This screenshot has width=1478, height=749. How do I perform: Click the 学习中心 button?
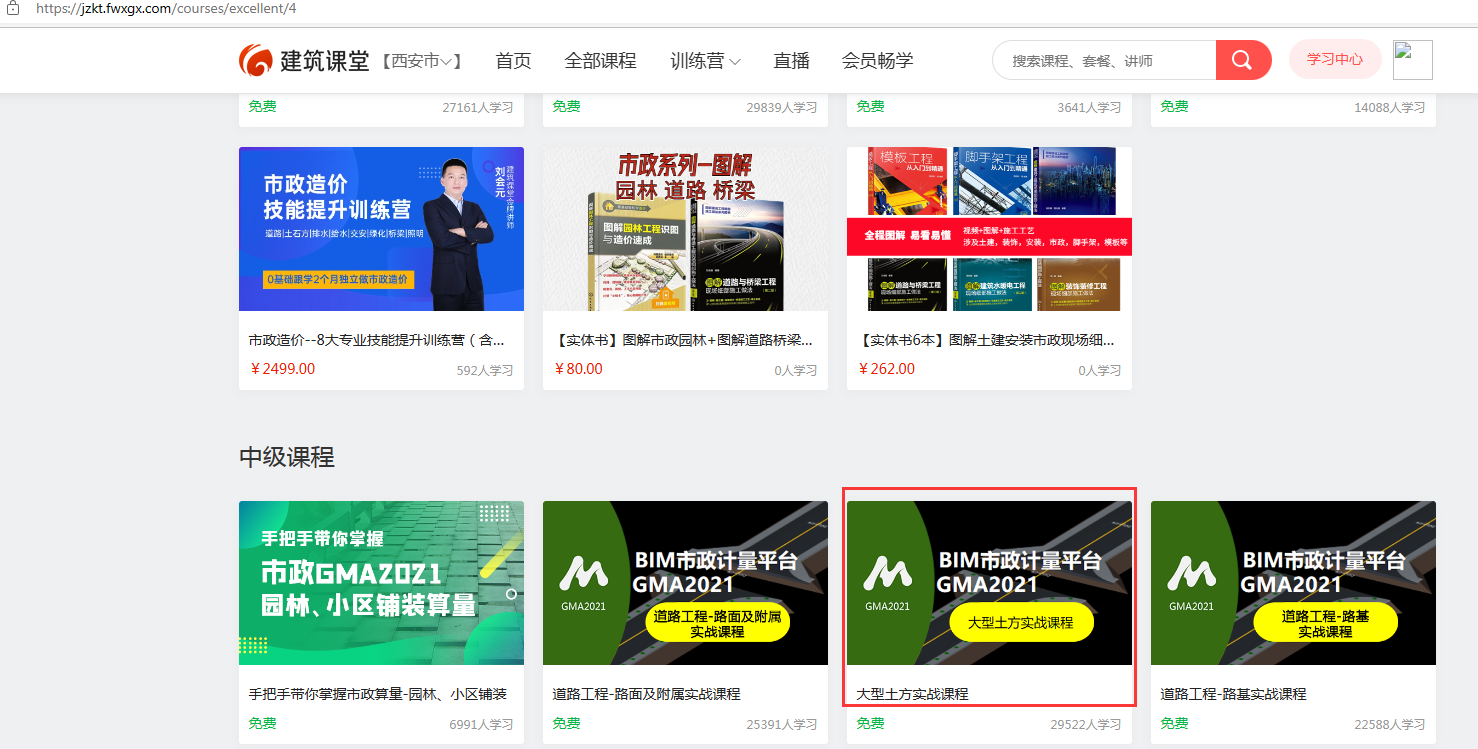coord(1335,60)
